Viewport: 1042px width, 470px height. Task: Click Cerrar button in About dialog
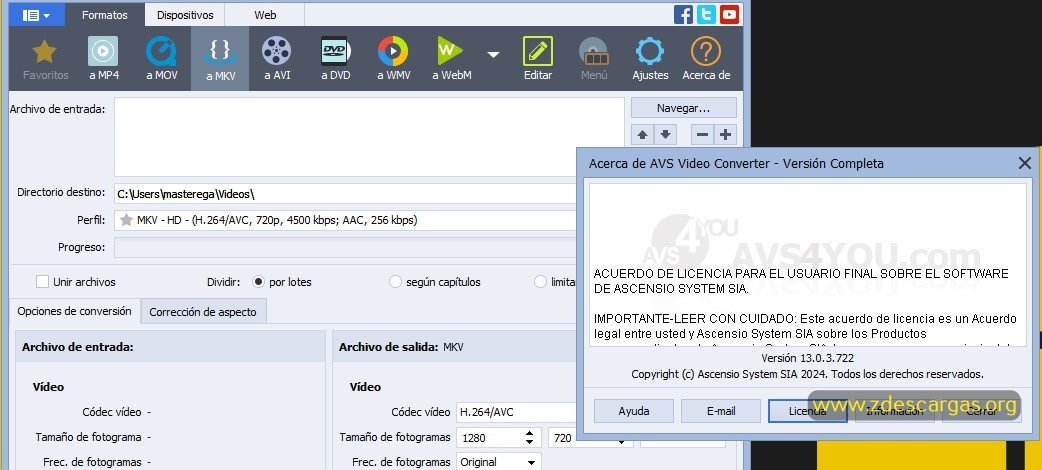tap(982, 411)
